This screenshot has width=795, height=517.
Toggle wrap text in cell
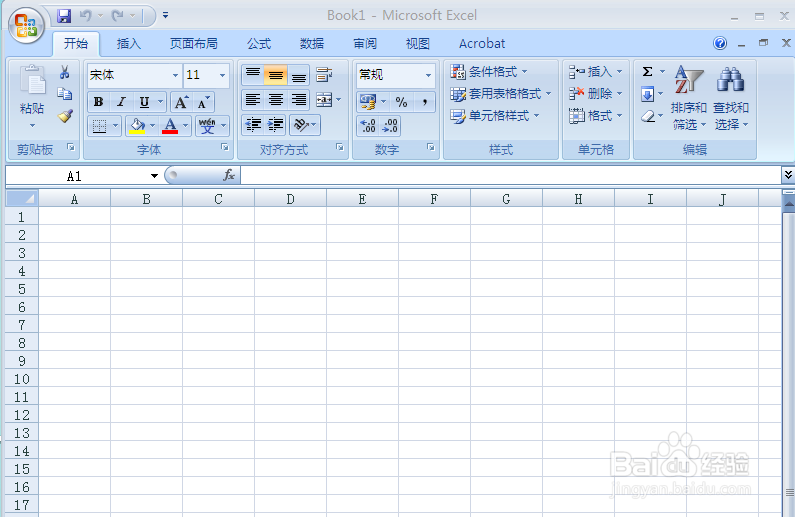[x=324, y=75]
